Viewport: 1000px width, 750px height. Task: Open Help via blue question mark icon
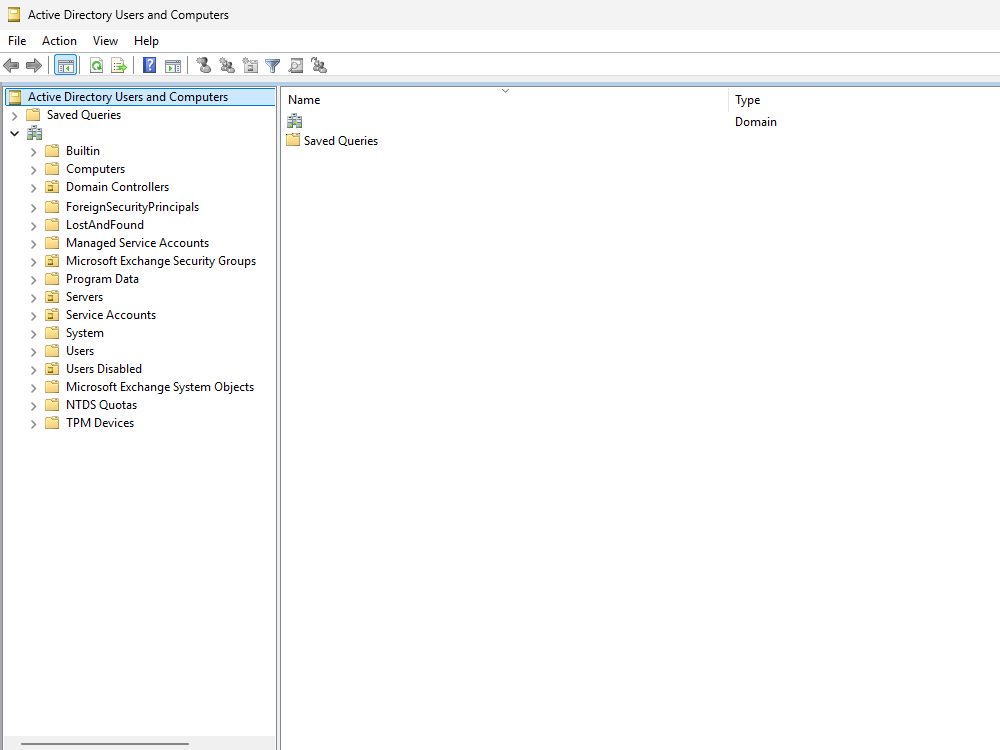click(149, 65)
